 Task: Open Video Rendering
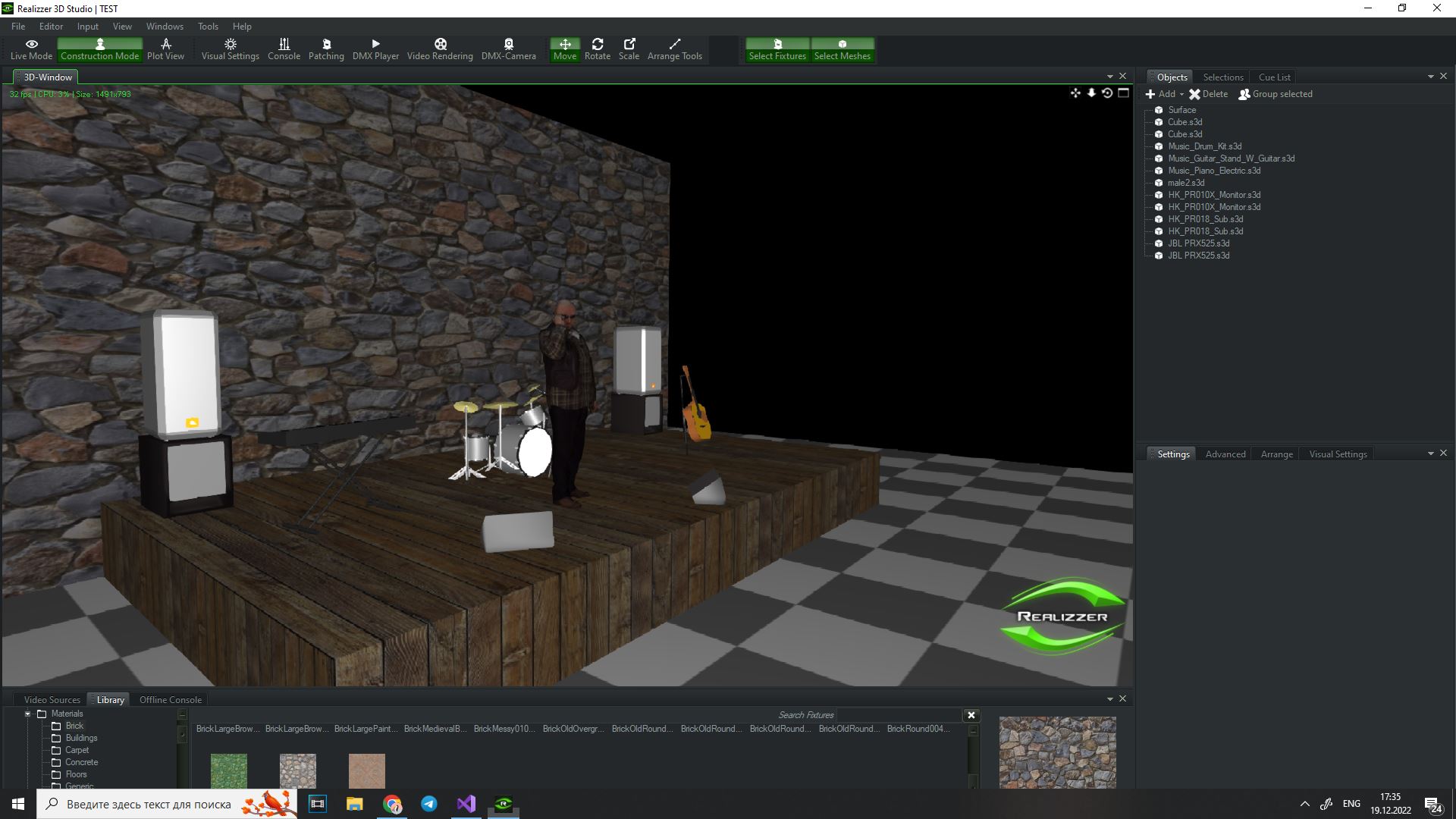click(x=440, y=49)
